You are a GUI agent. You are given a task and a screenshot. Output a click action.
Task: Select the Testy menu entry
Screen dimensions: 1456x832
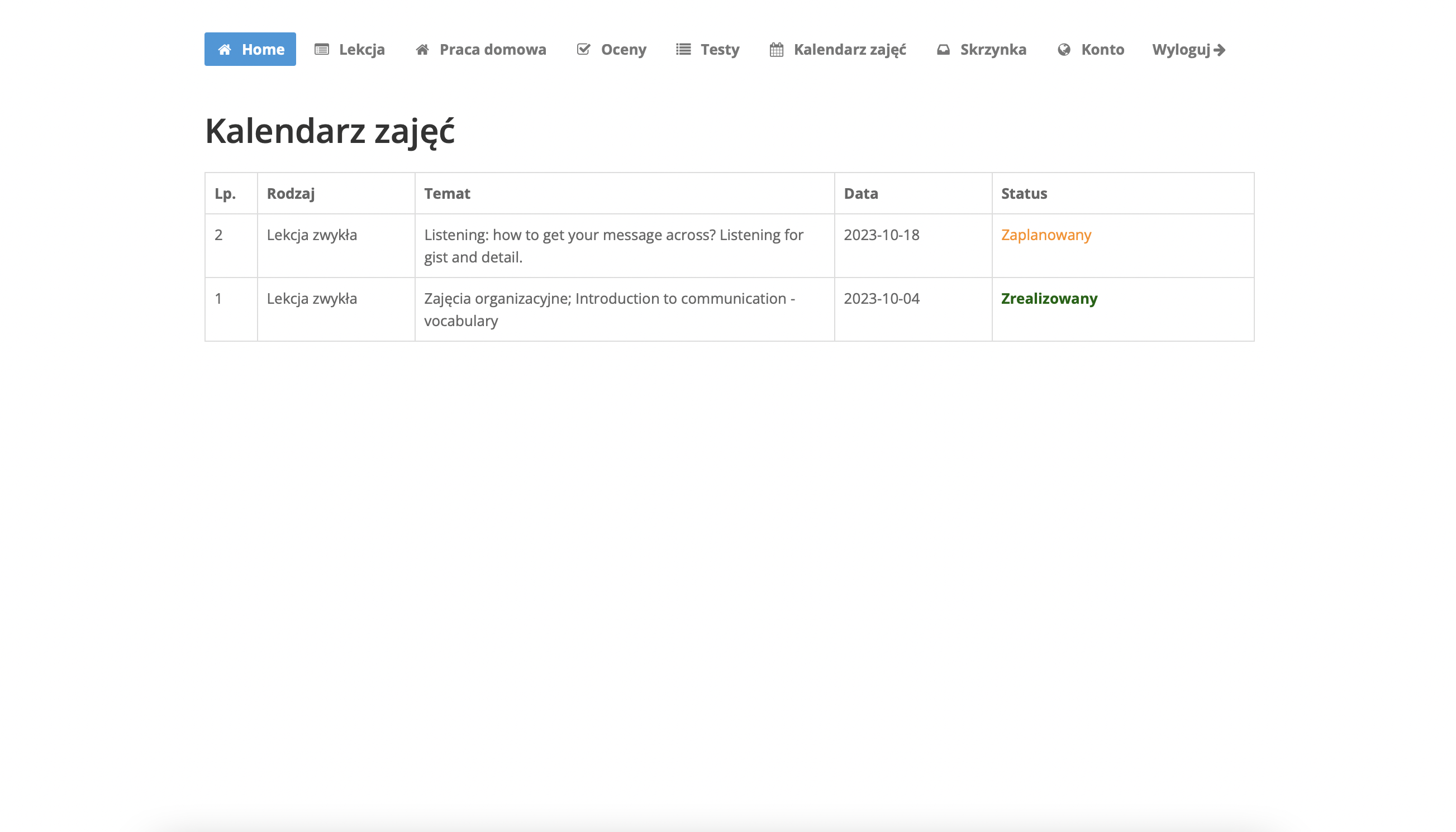[x=720, y=50]
